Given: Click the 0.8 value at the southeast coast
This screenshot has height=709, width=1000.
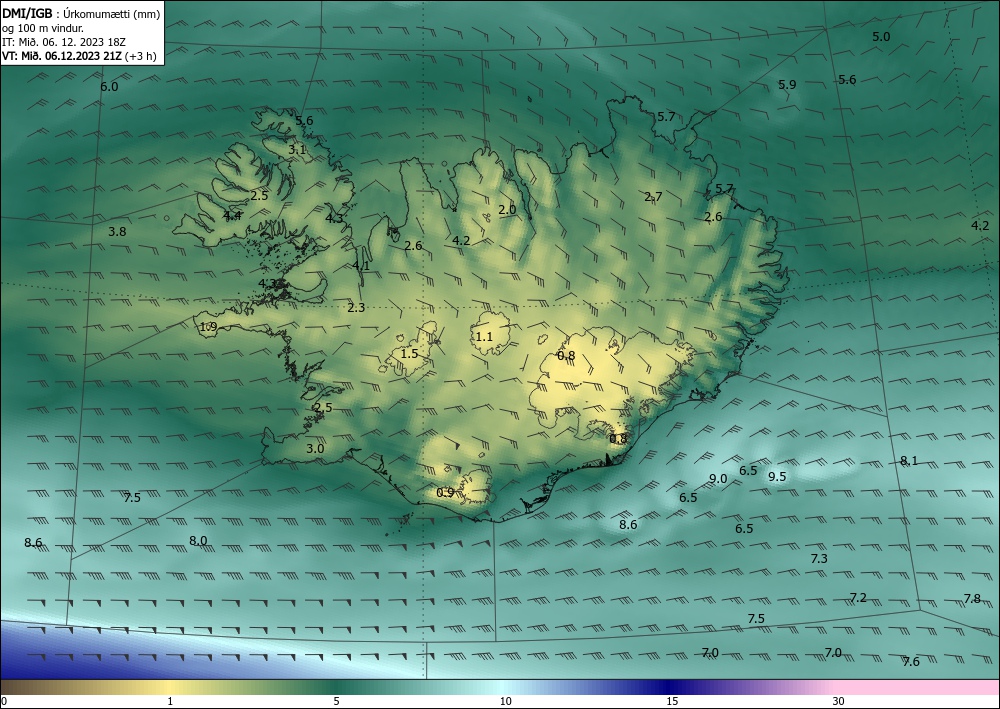Looking at the screenshot, I should [618, 439].
